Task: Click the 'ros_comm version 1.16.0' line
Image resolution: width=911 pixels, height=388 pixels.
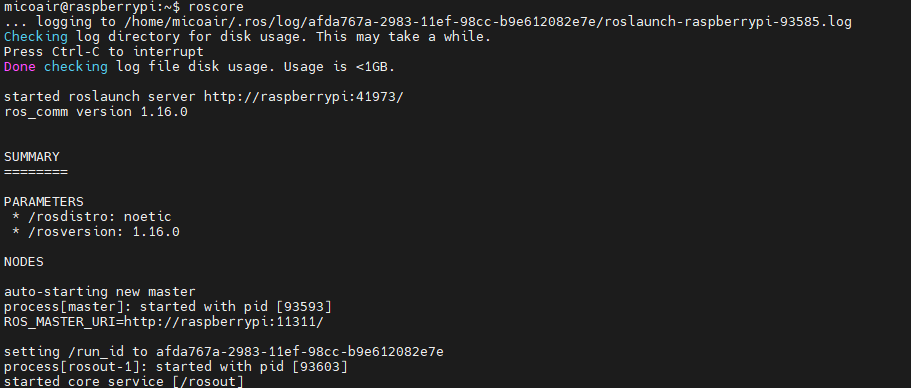Action: pyautogui.click(x=96, y=112)
